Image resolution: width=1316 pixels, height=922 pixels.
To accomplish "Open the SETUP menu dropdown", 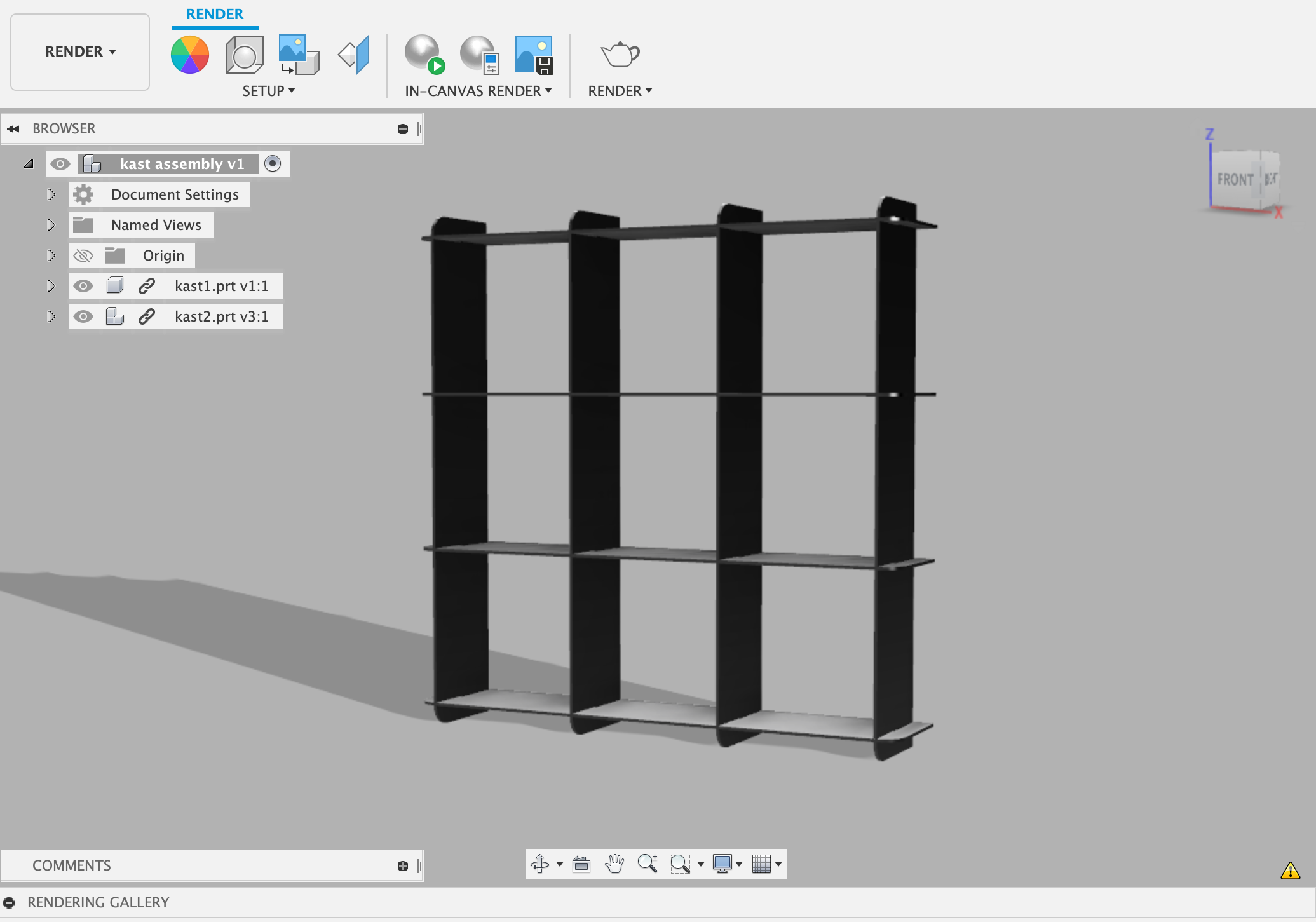I will (x=268, y=91).
